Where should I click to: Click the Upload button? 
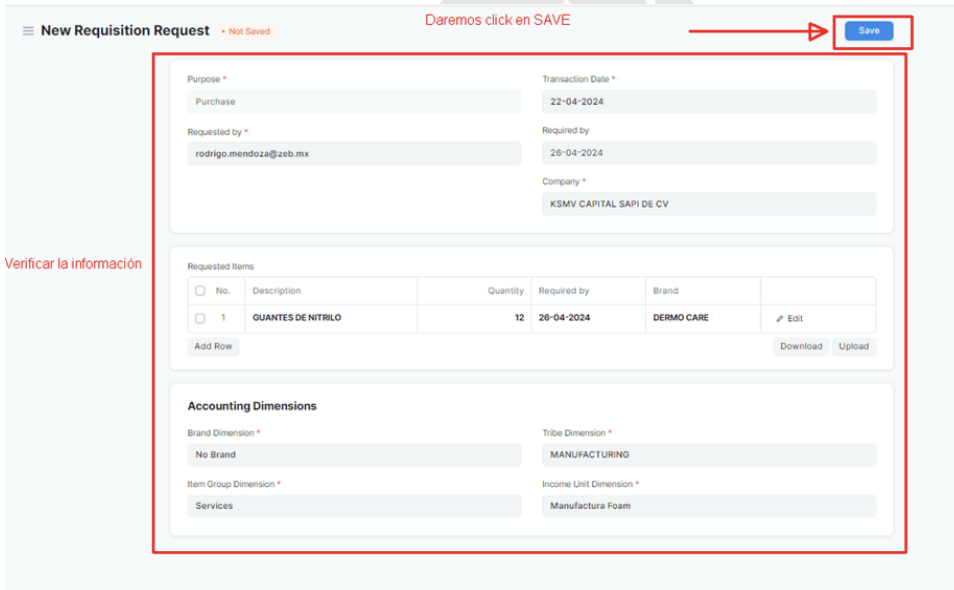point(853,346)
